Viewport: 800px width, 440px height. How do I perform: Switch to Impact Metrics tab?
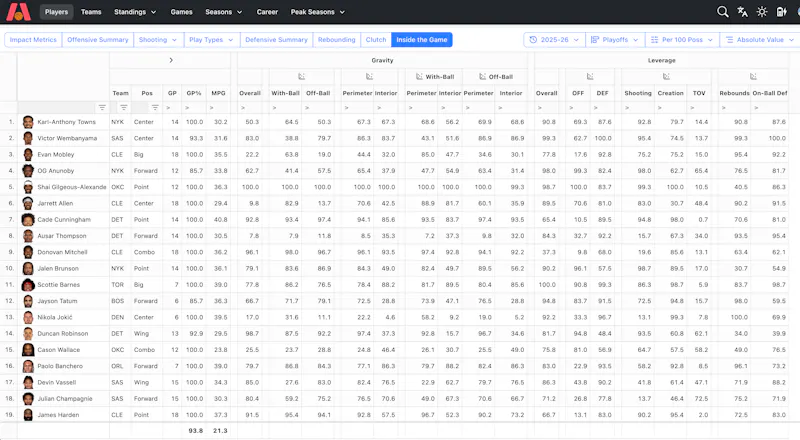pos(33,40)
